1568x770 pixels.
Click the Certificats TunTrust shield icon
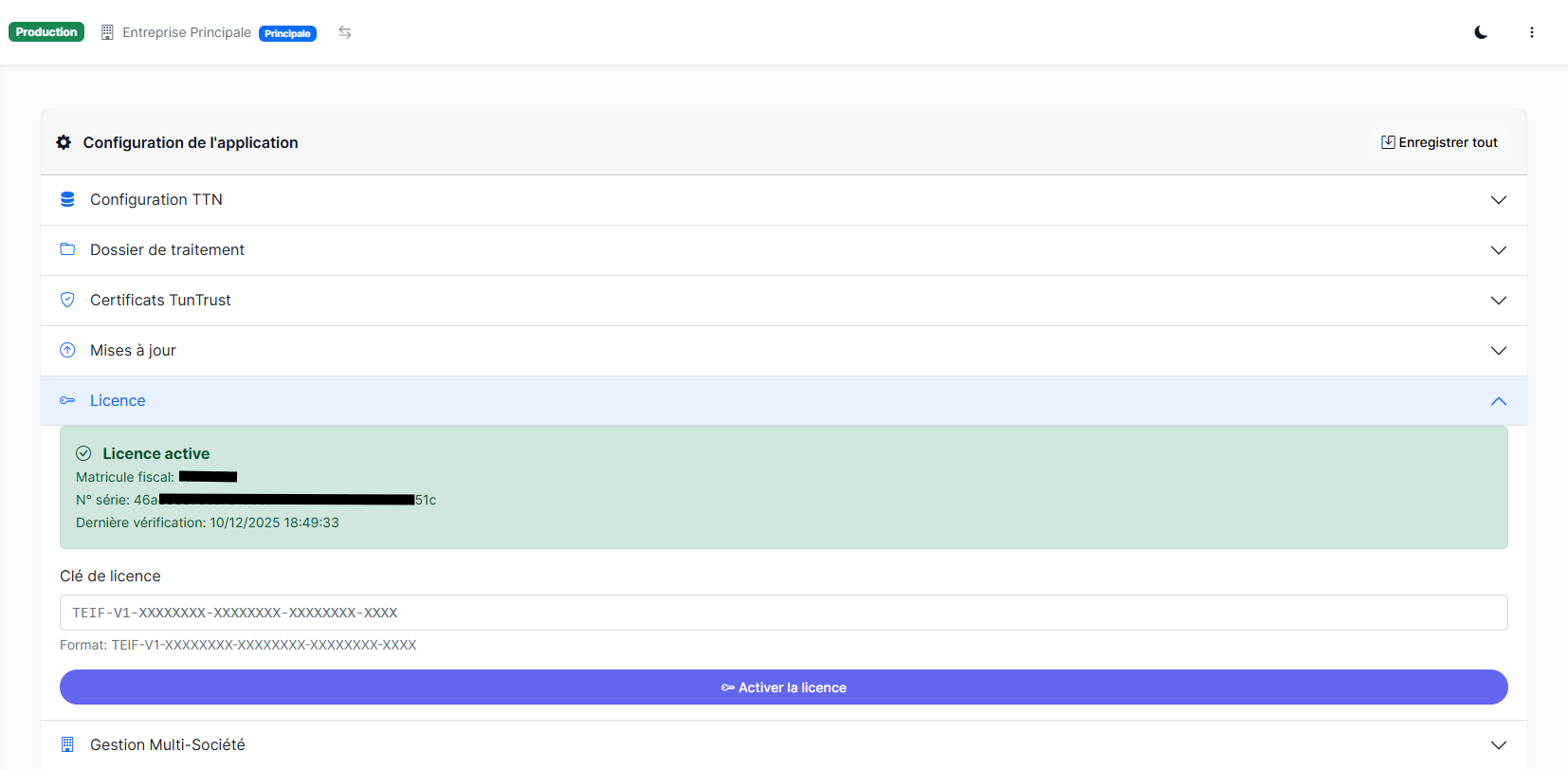pyautogui.click(x=67, y=300)
